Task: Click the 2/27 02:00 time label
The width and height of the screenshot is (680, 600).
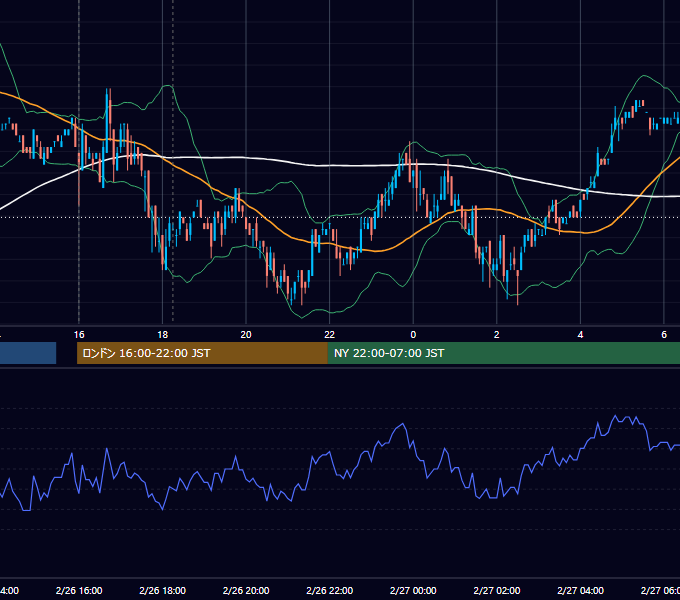Action: tap(497, 590)
